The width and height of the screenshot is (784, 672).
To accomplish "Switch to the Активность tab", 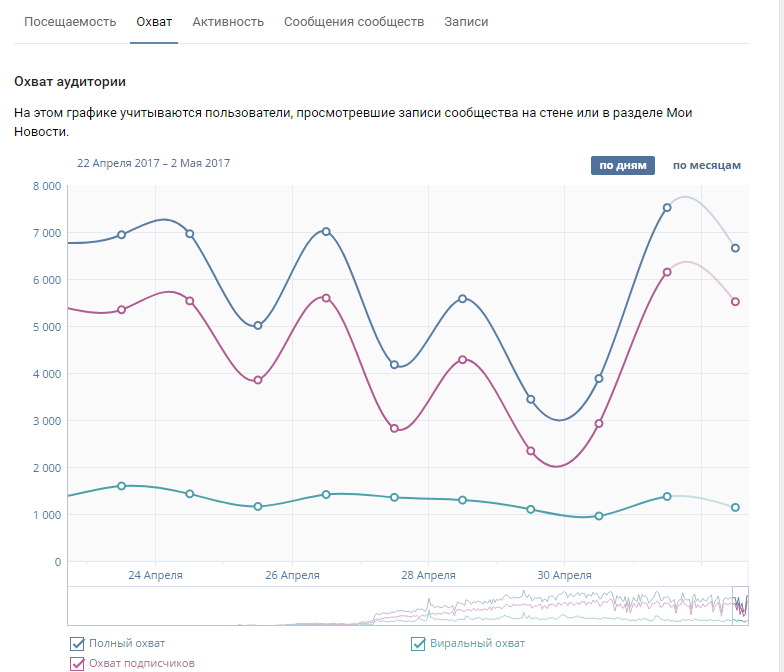I will pos(228,22).
